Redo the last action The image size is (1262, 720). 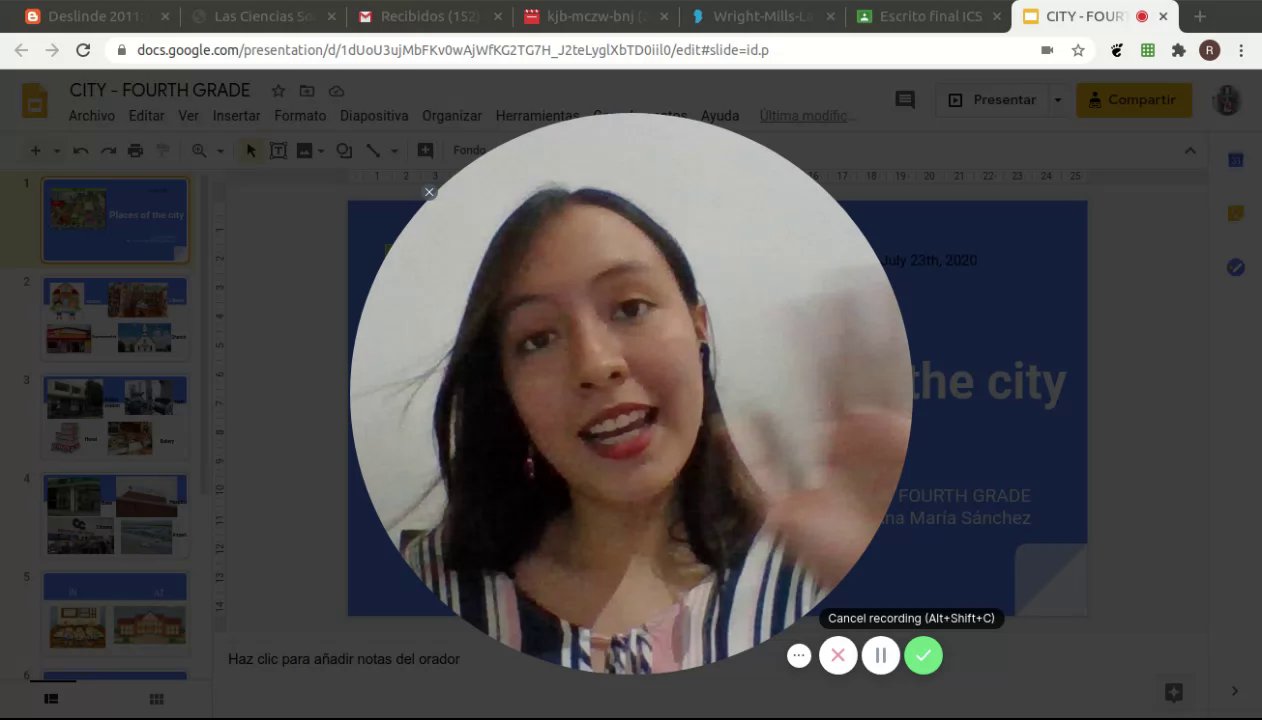coord(108,151)
